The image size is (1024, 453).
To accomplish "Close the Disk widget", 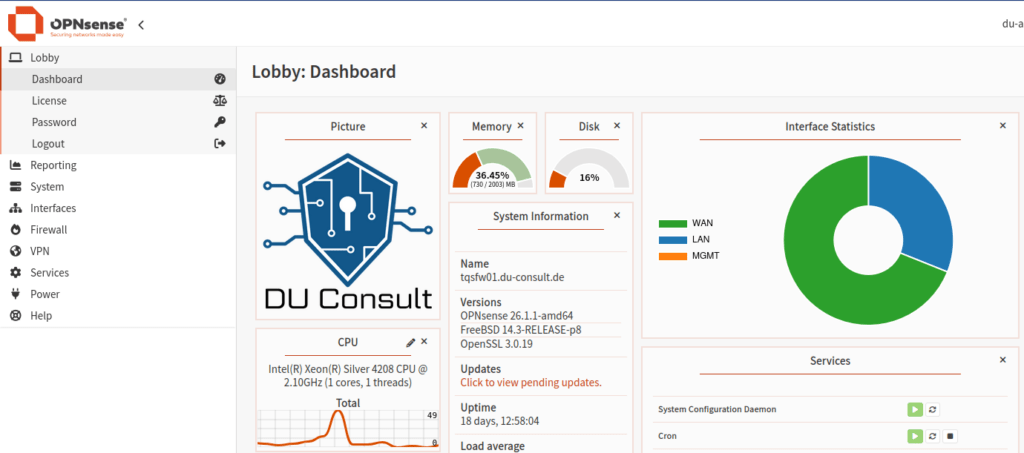I will [617, 125].
